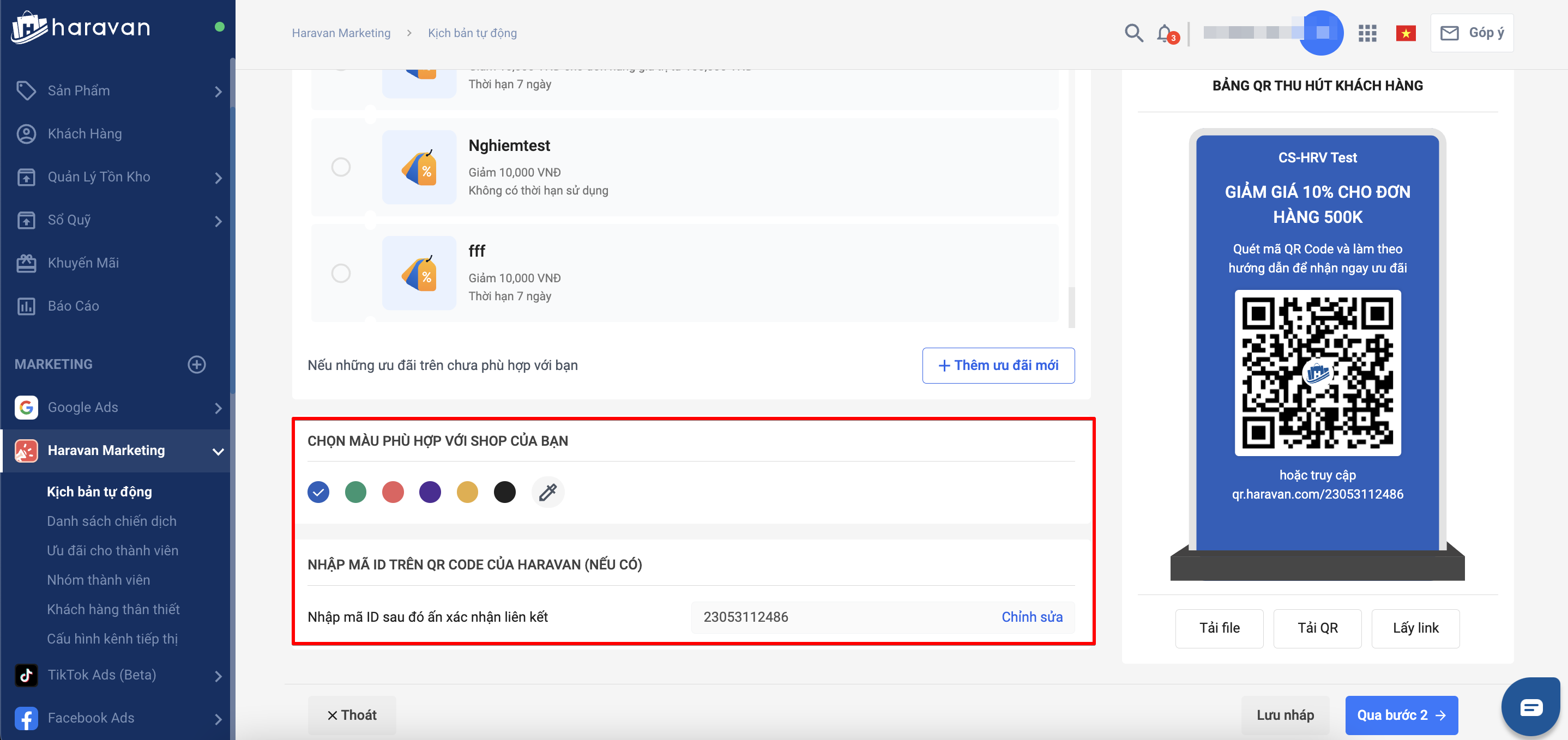The width and height of the screenshot is (1568, 740).
Task: Click Thêm ưu đãi mới button
Action: [998, 365]
